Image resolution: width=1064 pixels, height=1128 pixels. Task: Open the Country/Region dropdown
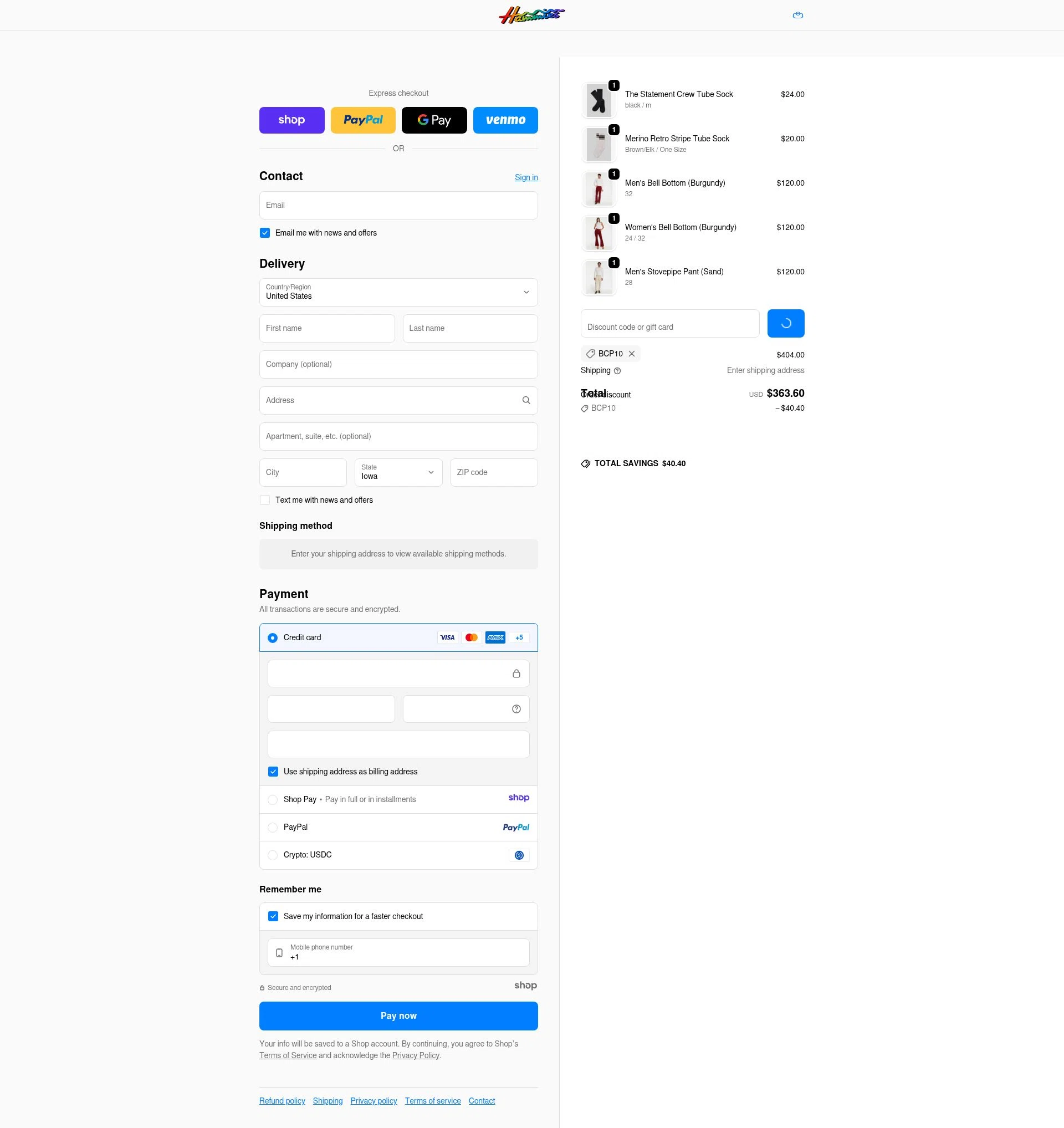[398, 292]
